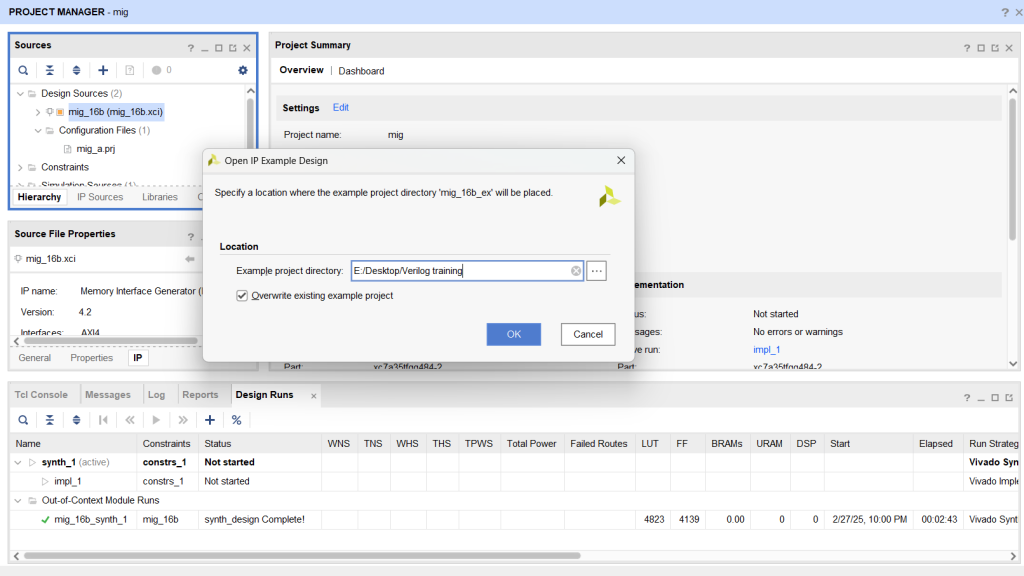Image resolution: width=1024 pixels, height=576 pixels.
Task: Expand the mig_16b IP node
Action: point(38,112)
